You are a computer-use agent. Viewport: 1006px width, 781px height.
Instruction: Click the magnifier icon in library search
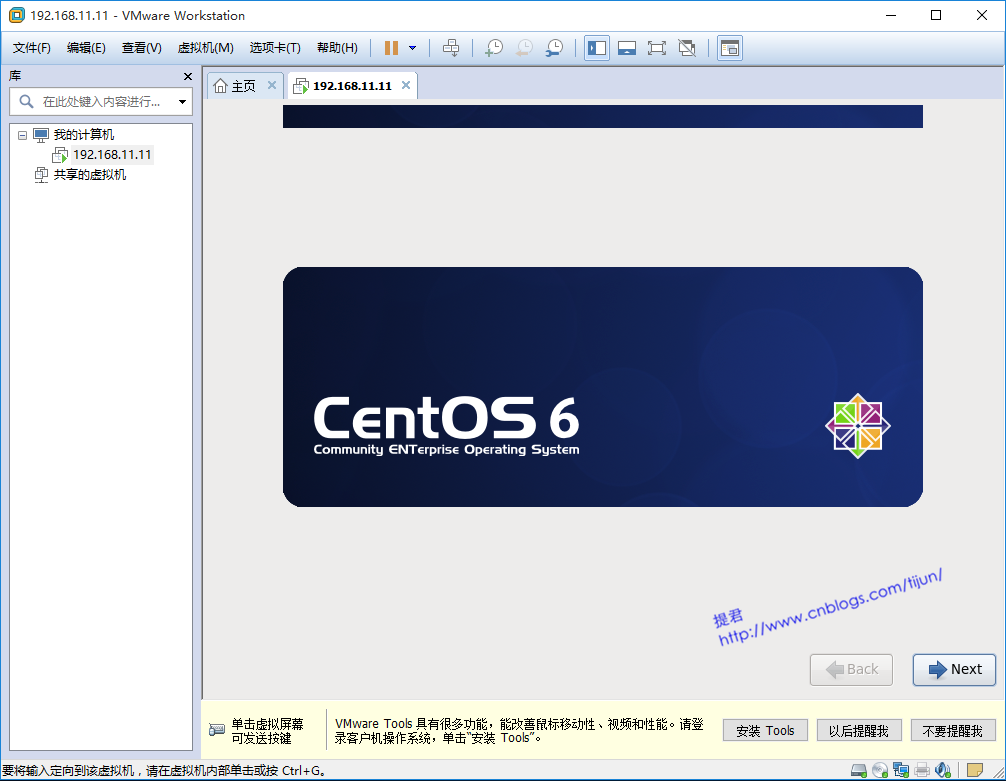(x=26, y=101)
